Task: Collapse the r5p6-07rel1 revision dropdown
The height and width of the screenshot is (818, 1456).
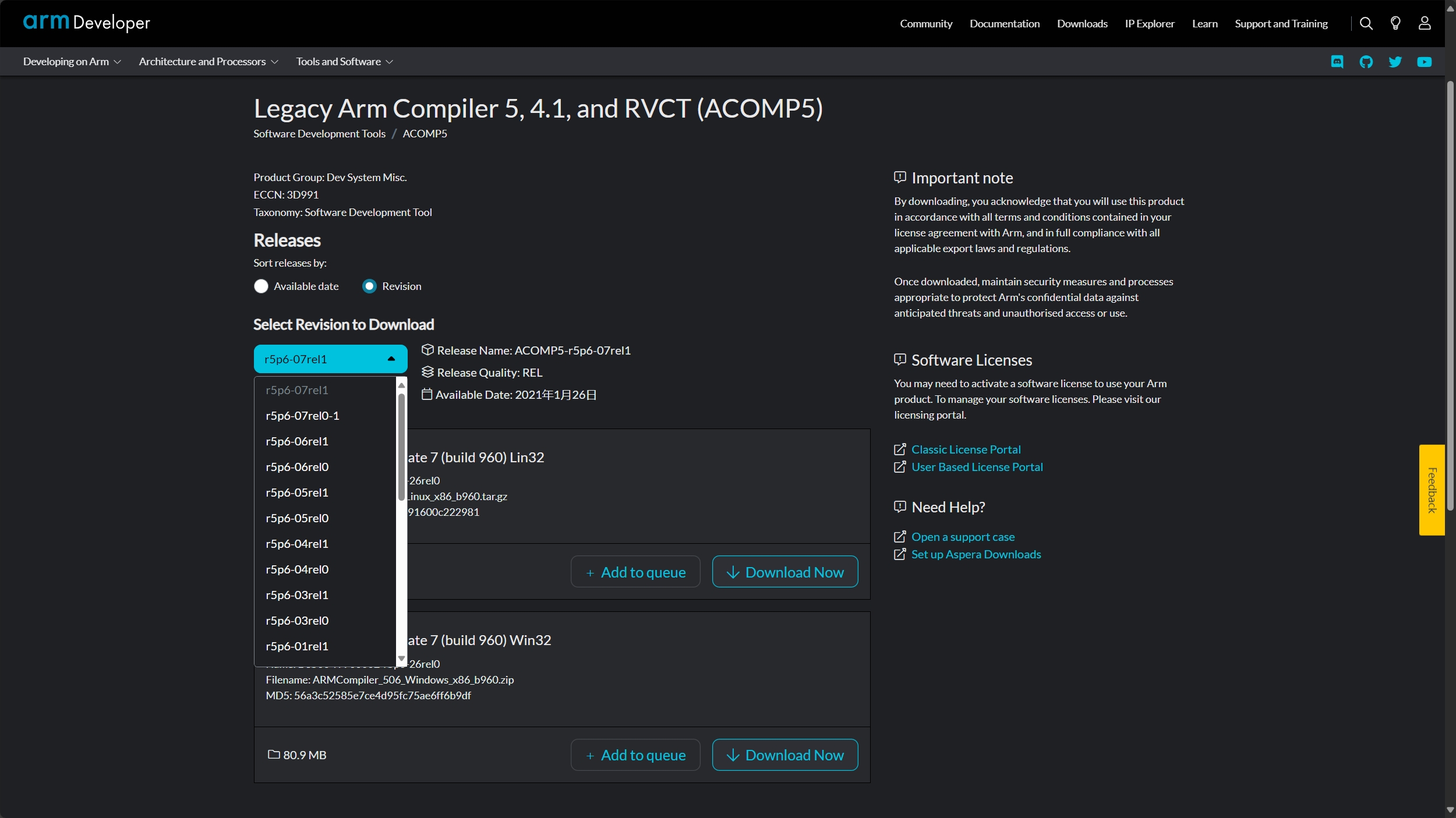Action: point(330,359)
